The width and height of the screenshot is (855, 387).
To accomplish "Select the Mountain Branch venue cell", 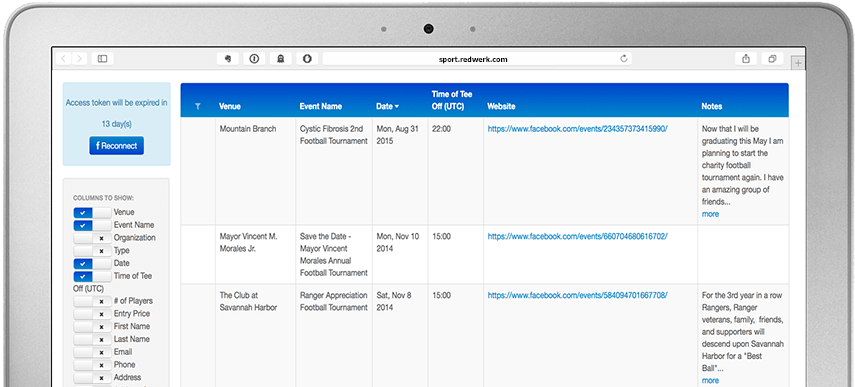I will point(256,171).
